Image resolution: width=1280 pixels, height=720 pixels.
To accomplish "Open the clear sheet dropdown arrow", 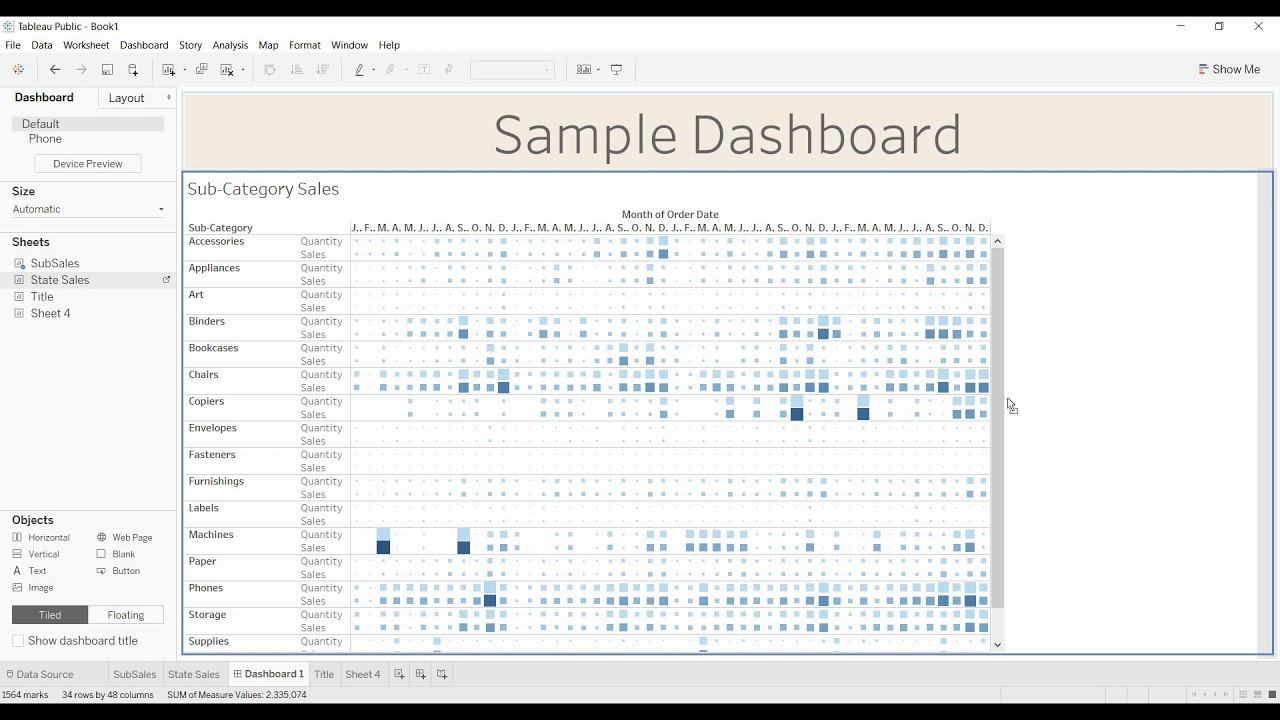I will [x=243, y=70].
